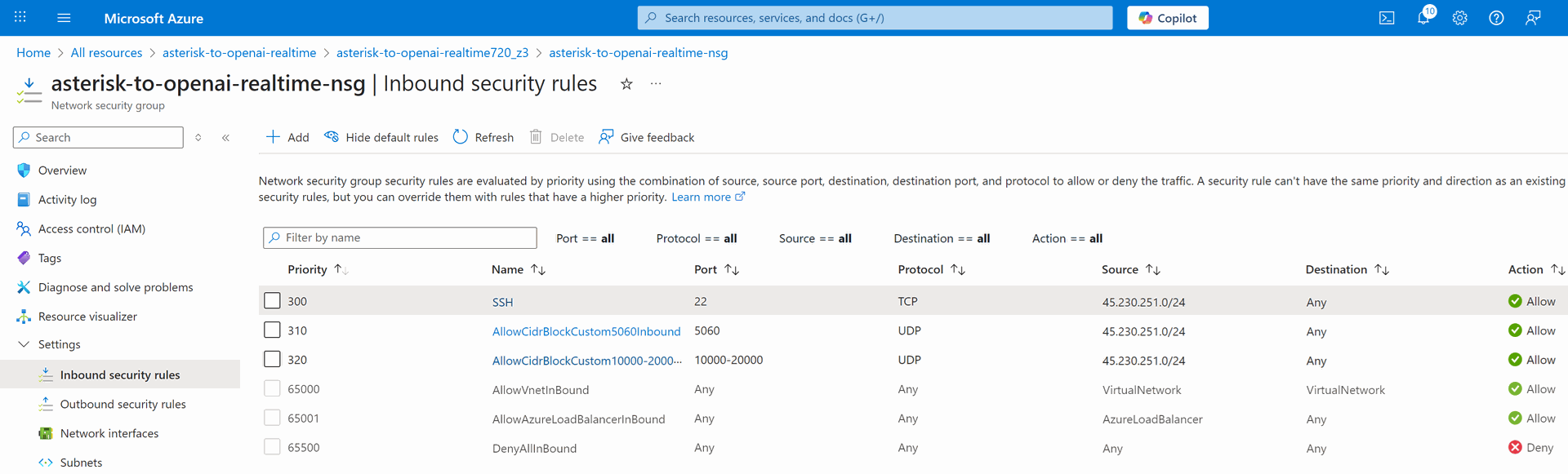Open the Cloud Shell terminal icon

coord(1387,18)
